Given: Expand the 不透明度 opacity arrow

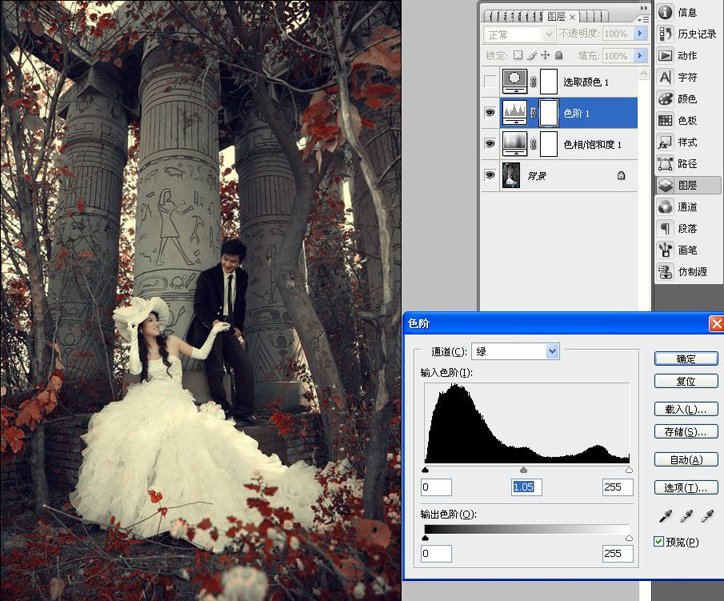Looking at the screenshot, I should [x=640, y=34].
